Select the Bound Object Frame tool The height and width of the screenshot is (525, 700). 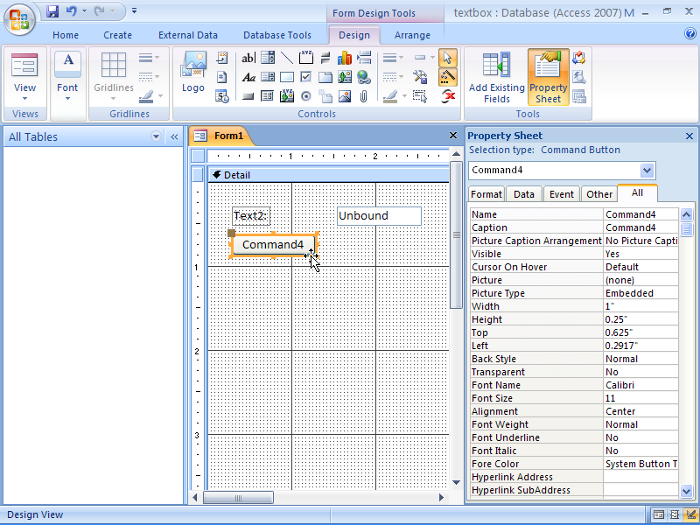click(287, 96)
